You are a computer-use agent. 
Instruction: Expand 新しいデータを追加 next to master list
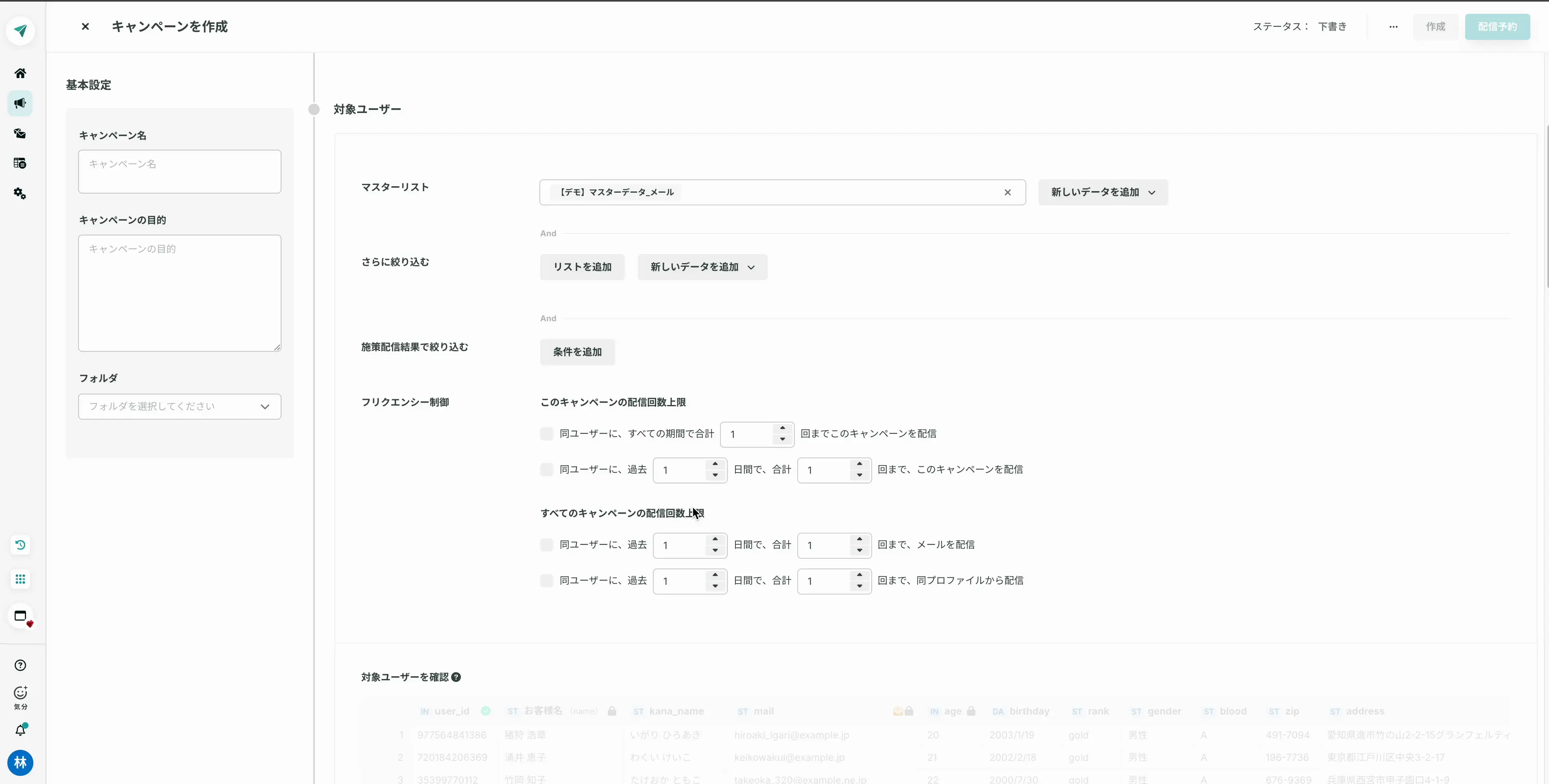click(x=1103, y=192)
